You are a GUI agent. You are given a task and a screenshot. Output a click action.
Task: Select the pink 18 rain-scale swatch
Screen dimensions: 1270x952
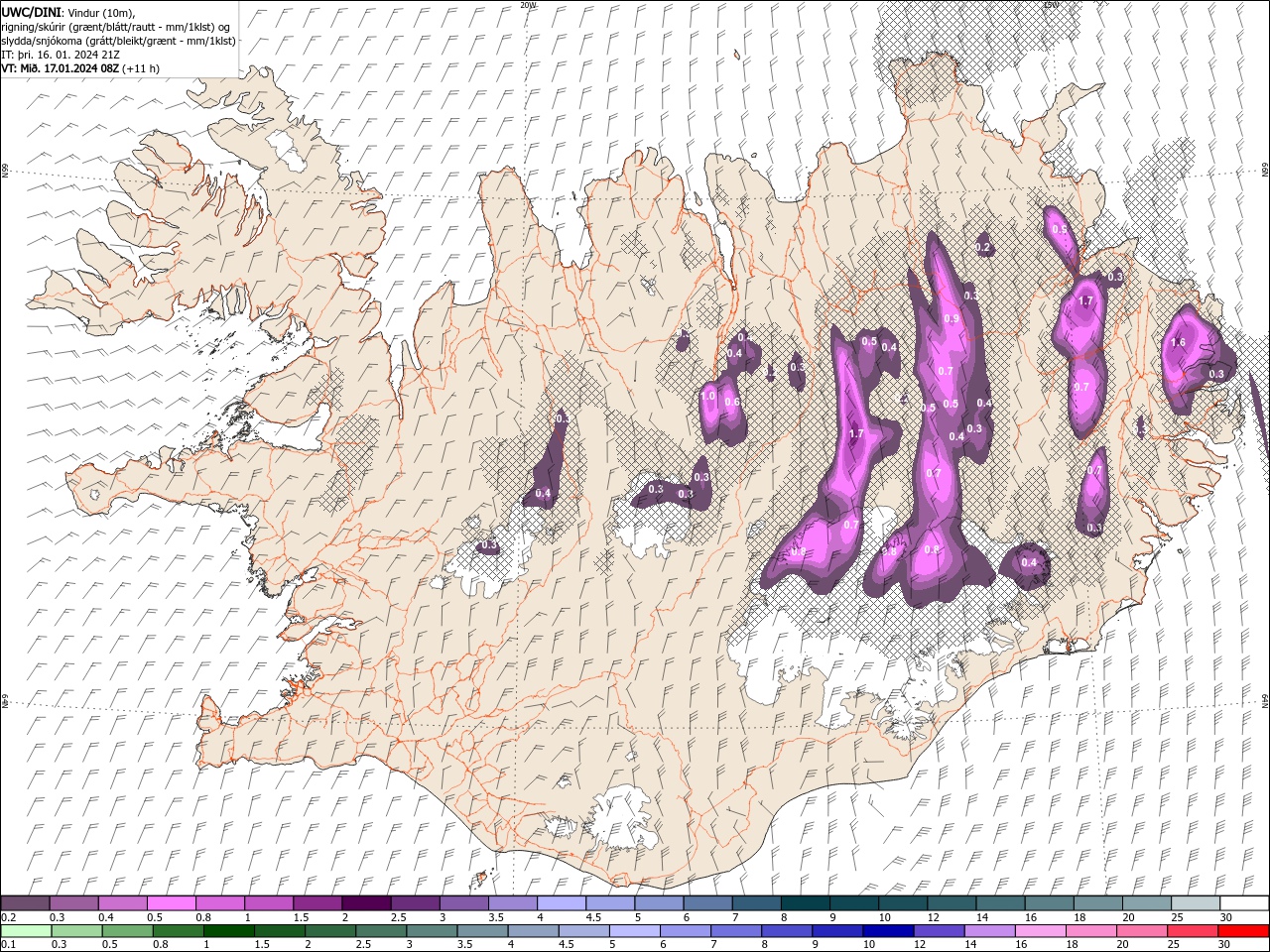tap(1090, 931)
